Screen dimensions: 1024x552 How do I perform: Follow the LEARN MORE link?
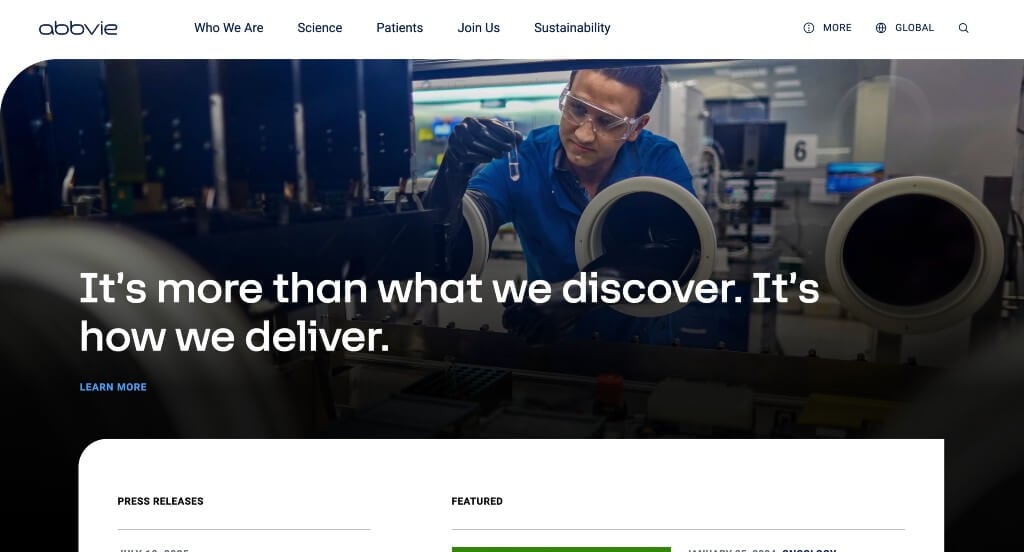pos(113,387)
